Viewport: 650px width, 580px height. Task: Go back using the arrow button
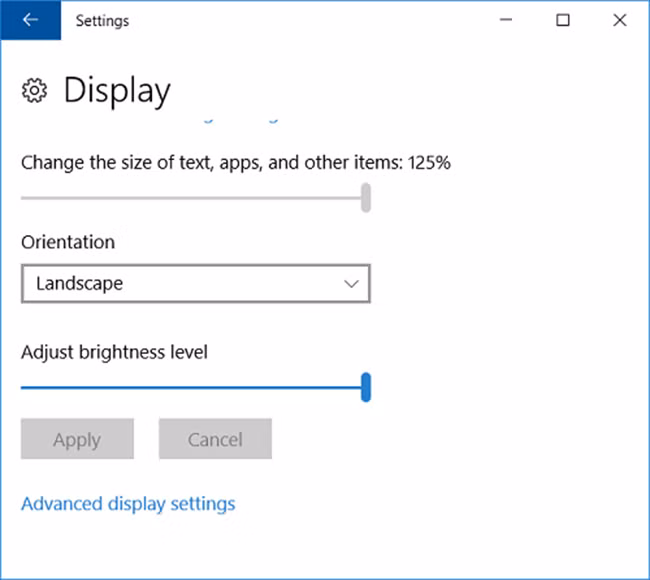30,19
